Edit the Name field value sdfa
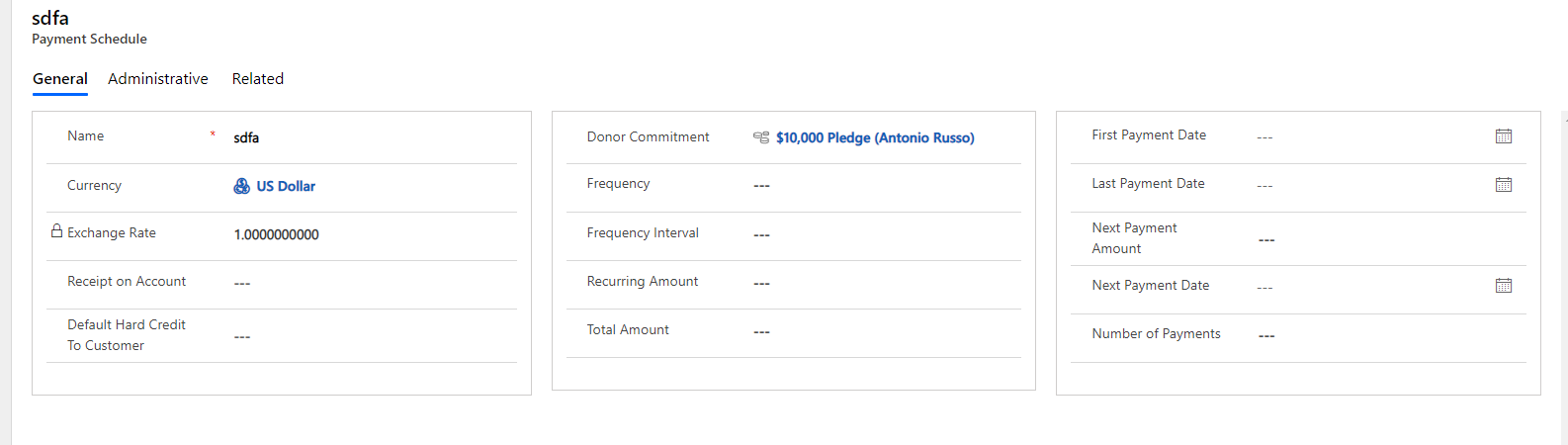 pyautogui.click(x=374, y=137)
